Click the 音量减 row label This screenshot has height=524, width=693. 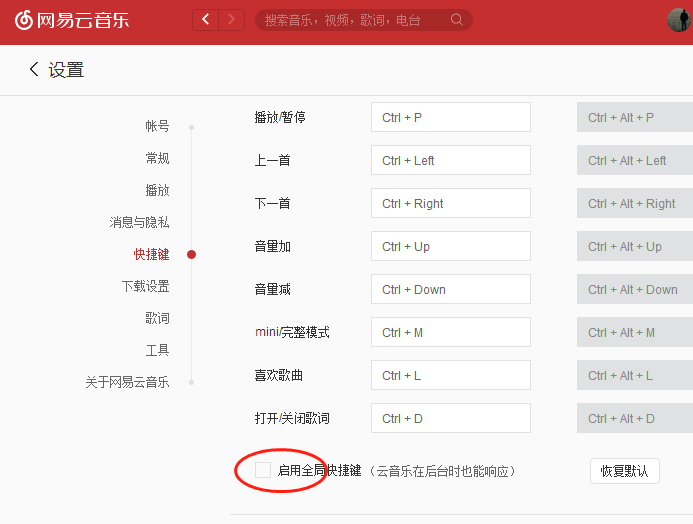tap(272, 289)
